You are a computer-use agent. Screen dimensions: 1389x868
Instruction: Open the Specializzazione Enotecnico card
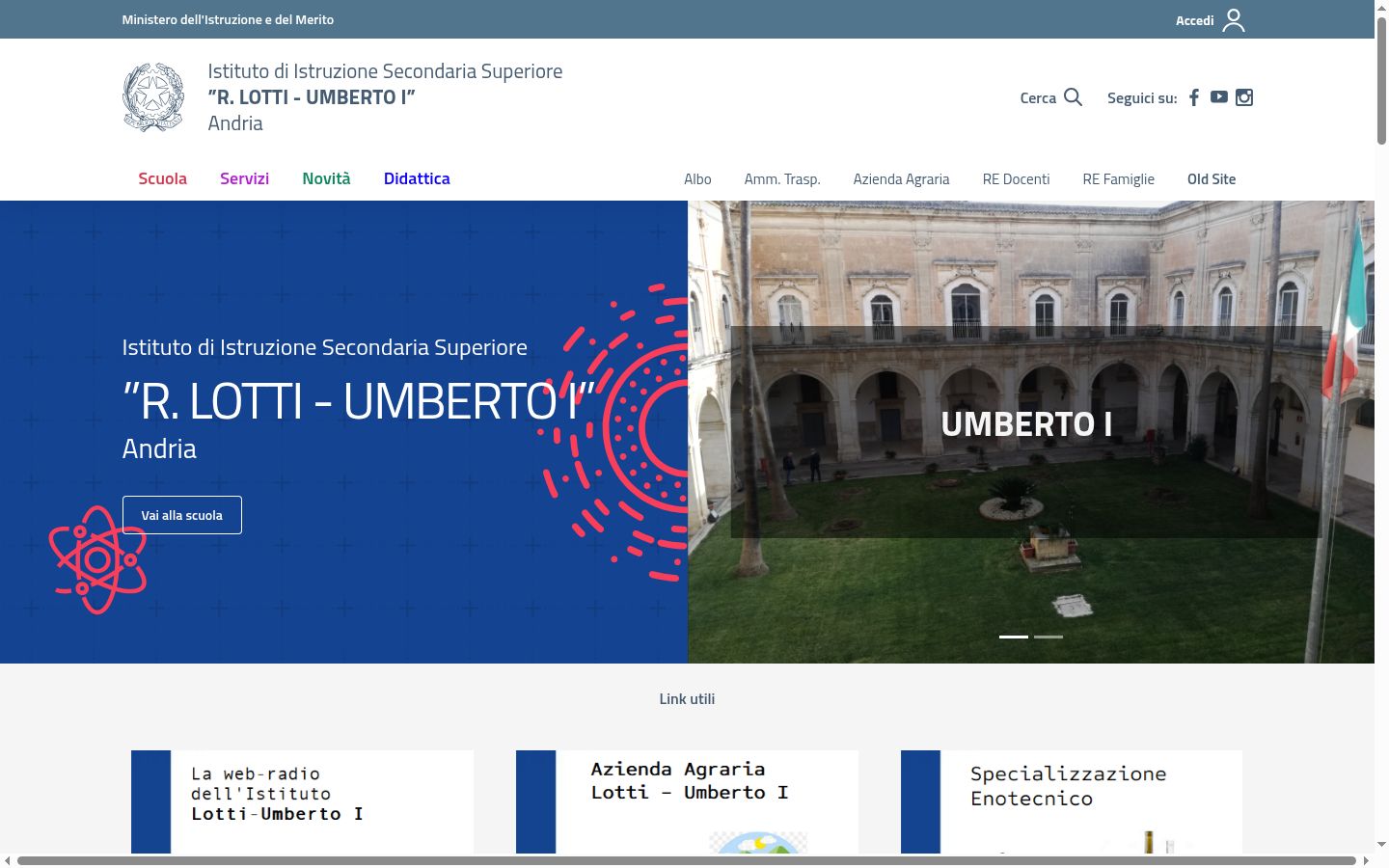coord(1072,801)
